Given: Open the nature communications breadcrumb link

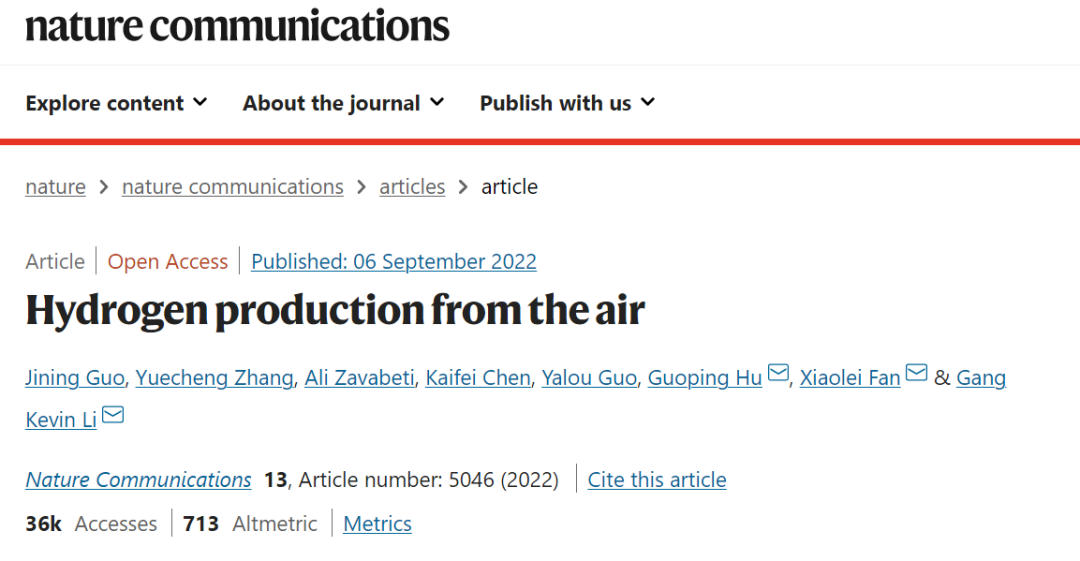Looking at the screenshot, I should [x=233, y=187].
